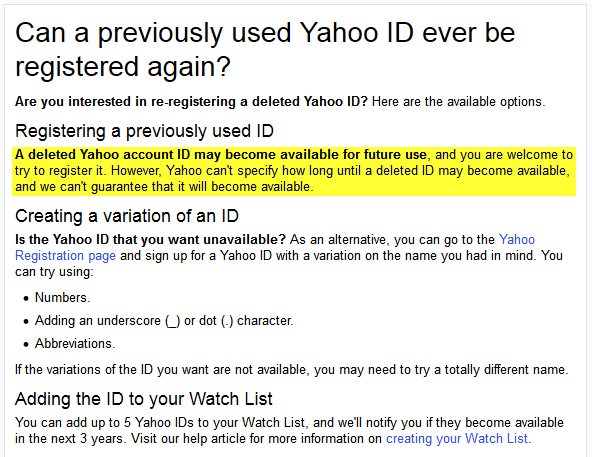Click the main title about previously used Yahoo ID

click(265, 49)
